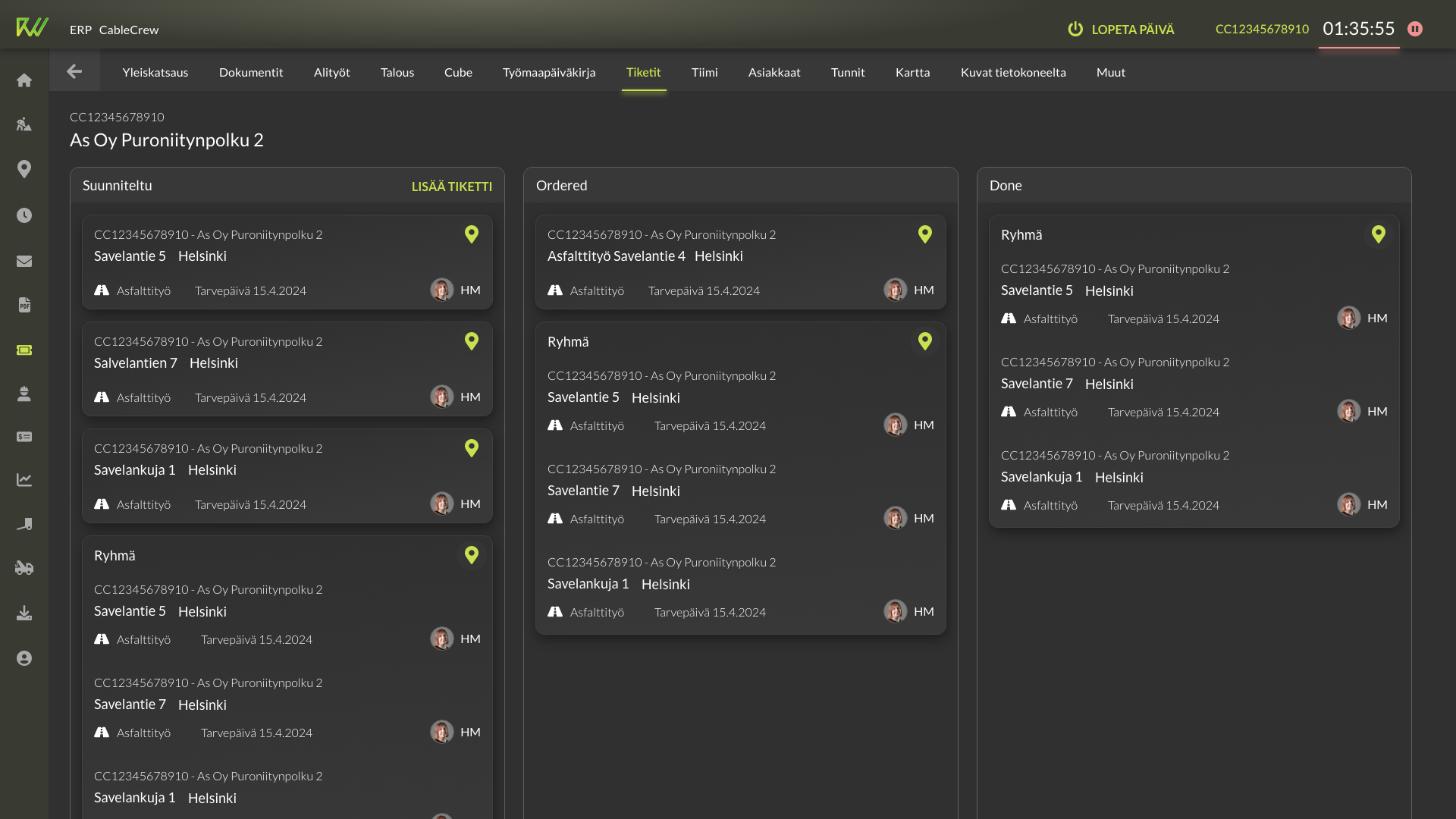Click the CC12345678910 project link in header
Image resolution: width=1456 pixels, height=819 pixels.
(1262, 29)
